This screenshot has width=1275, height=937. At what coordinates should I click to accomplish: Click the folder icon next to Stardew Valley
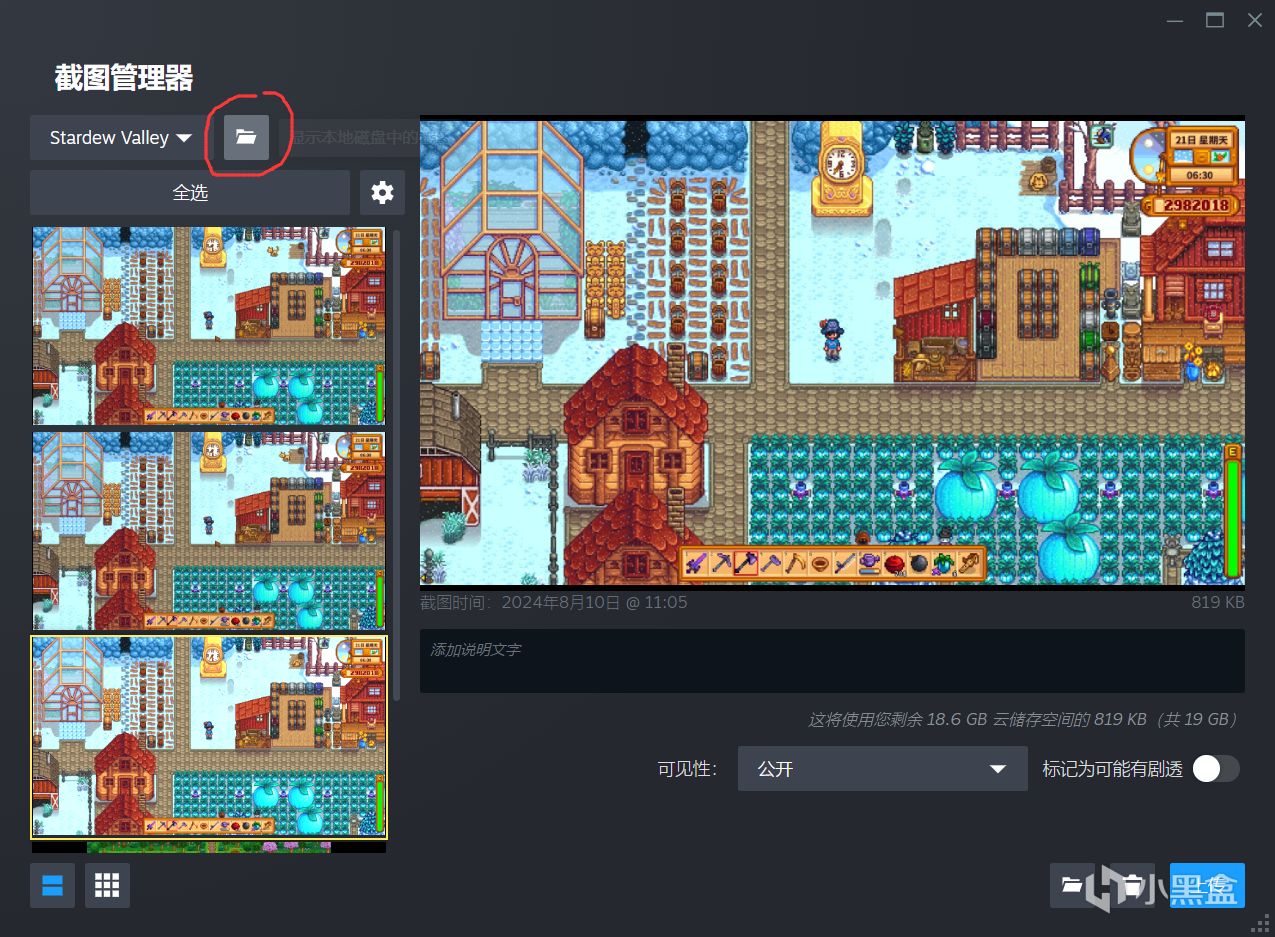[246, 137]
